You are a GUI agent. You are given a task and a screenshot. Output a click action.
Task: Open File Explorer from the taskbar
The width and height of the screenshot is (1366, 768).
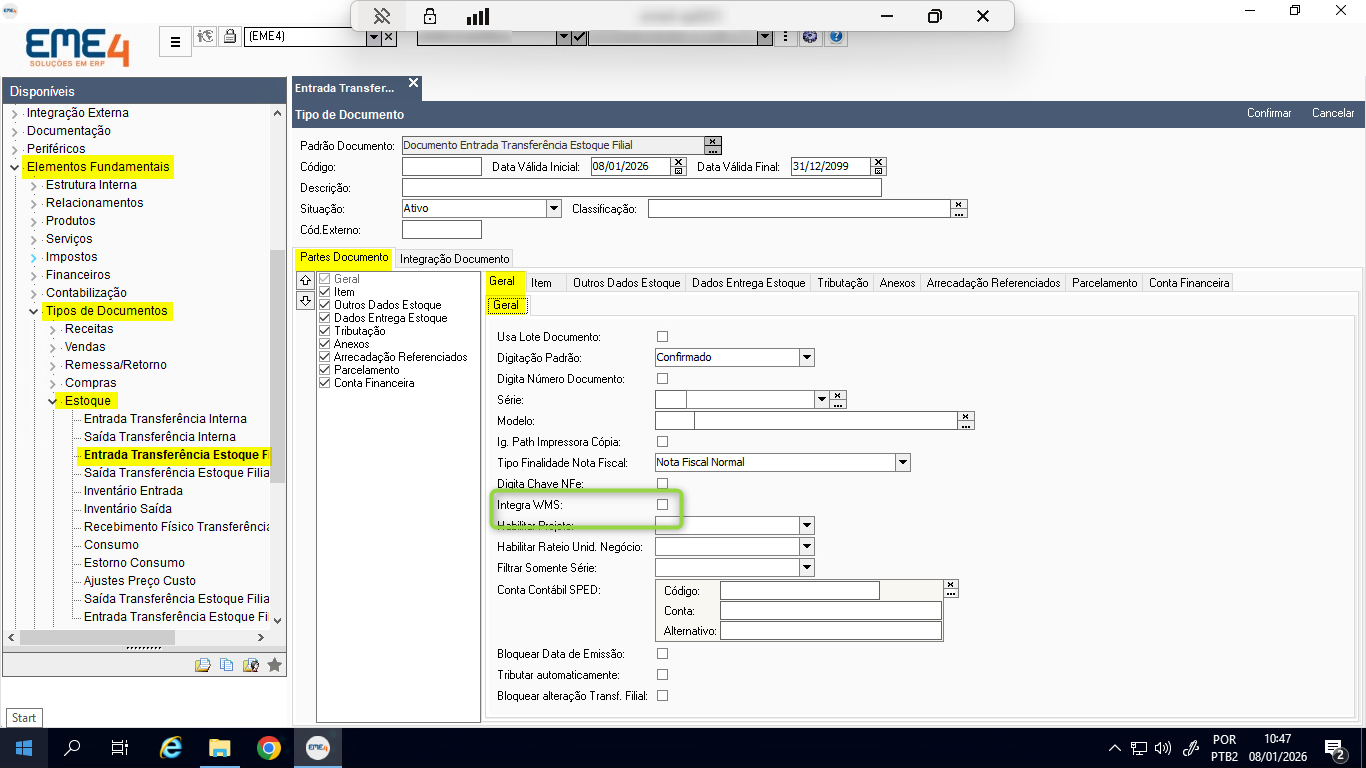point(220,747)
